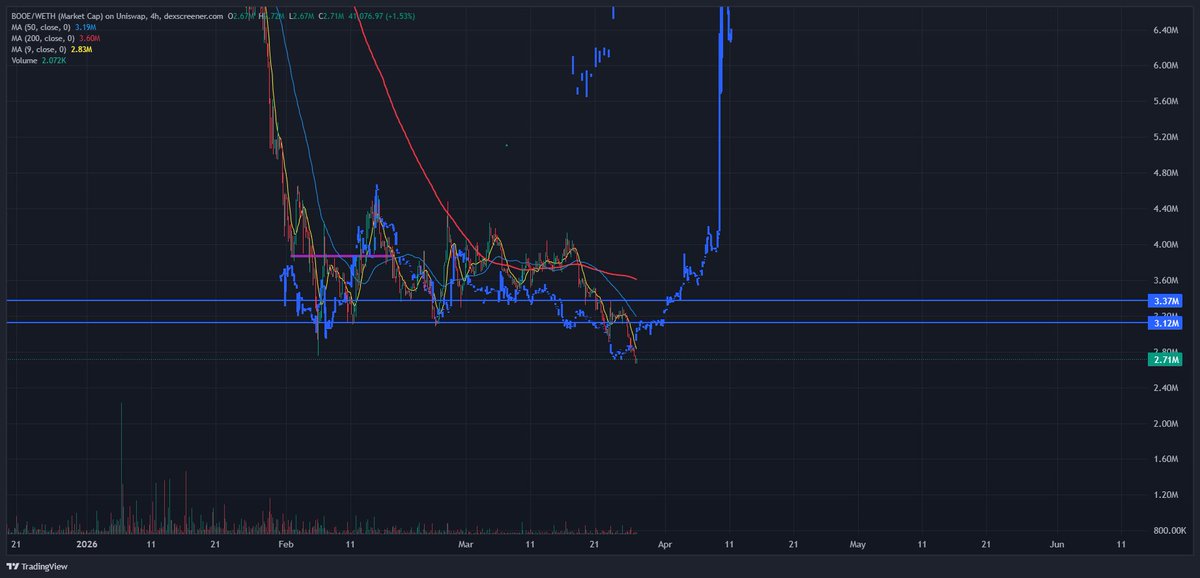
Task: Click the dexscreener.com text in the chart header
Action: tap(196, 15)
